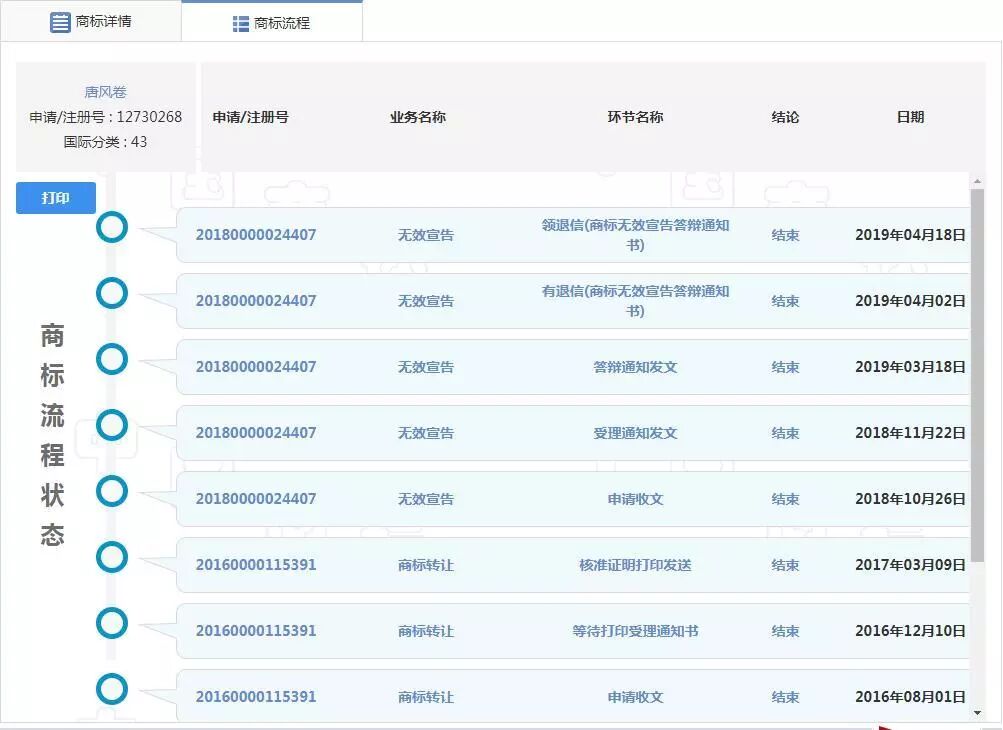
Task: Select timeline circle for 2017年03月09日 row
Action: (112, 557)
